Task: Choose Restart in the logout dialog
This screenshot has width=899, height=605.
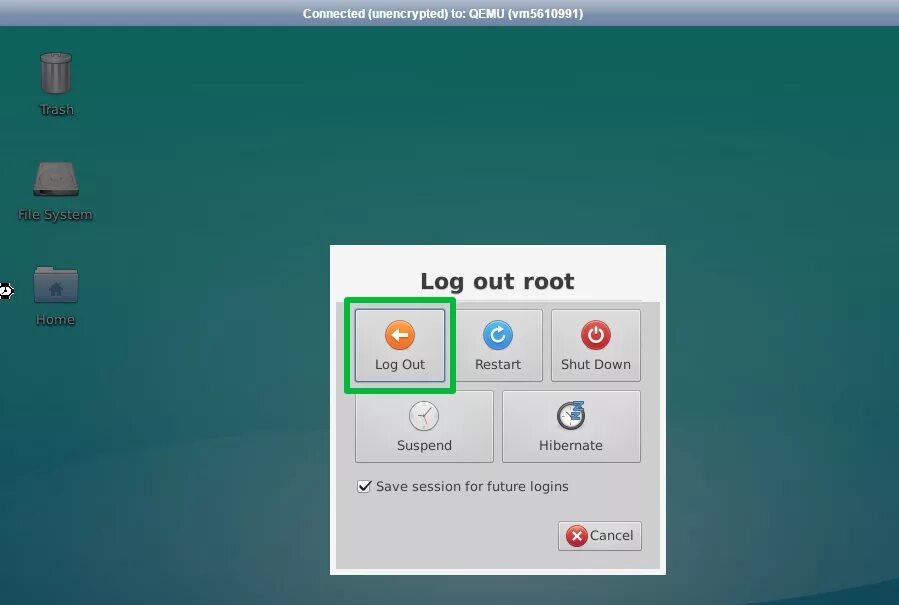Action: coord(498,345)
